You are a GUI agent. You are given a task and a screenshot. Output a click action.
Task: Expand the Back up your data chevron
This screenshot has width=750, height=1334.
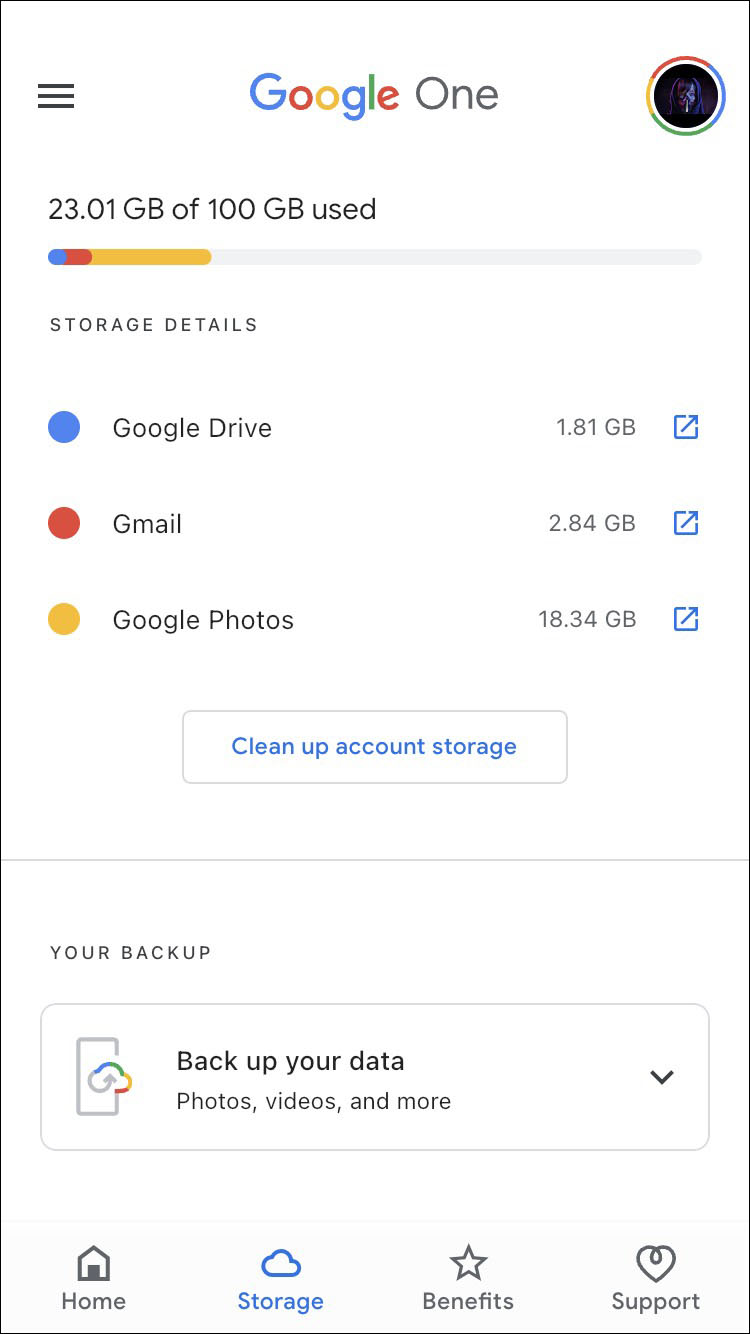(662, 1077)
